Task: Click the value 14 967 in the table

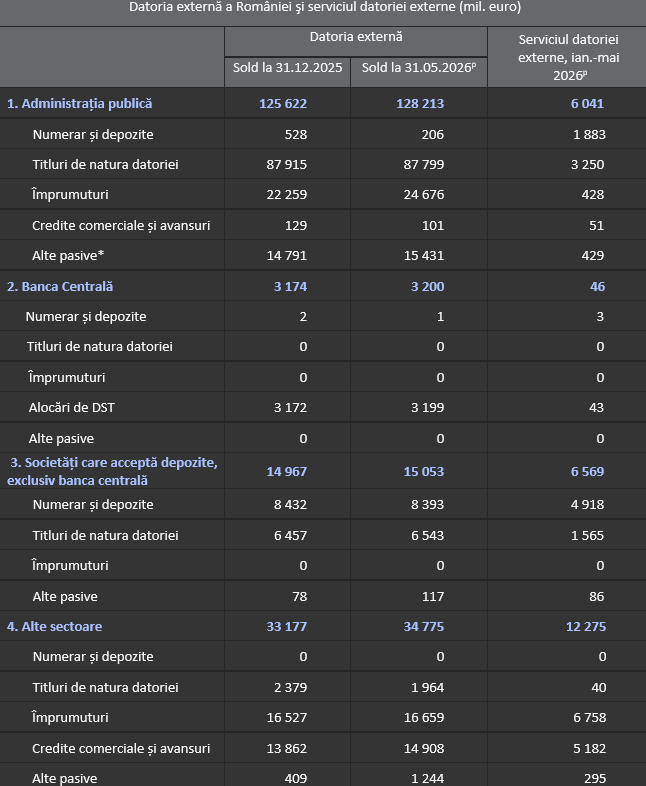Action: tap(286, 471)
